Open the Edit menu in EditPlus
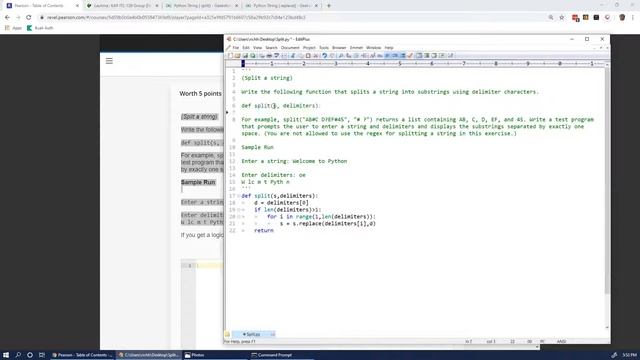Image resolution: width=640 pixels, height=360 pixels. [x=246, y=48]
